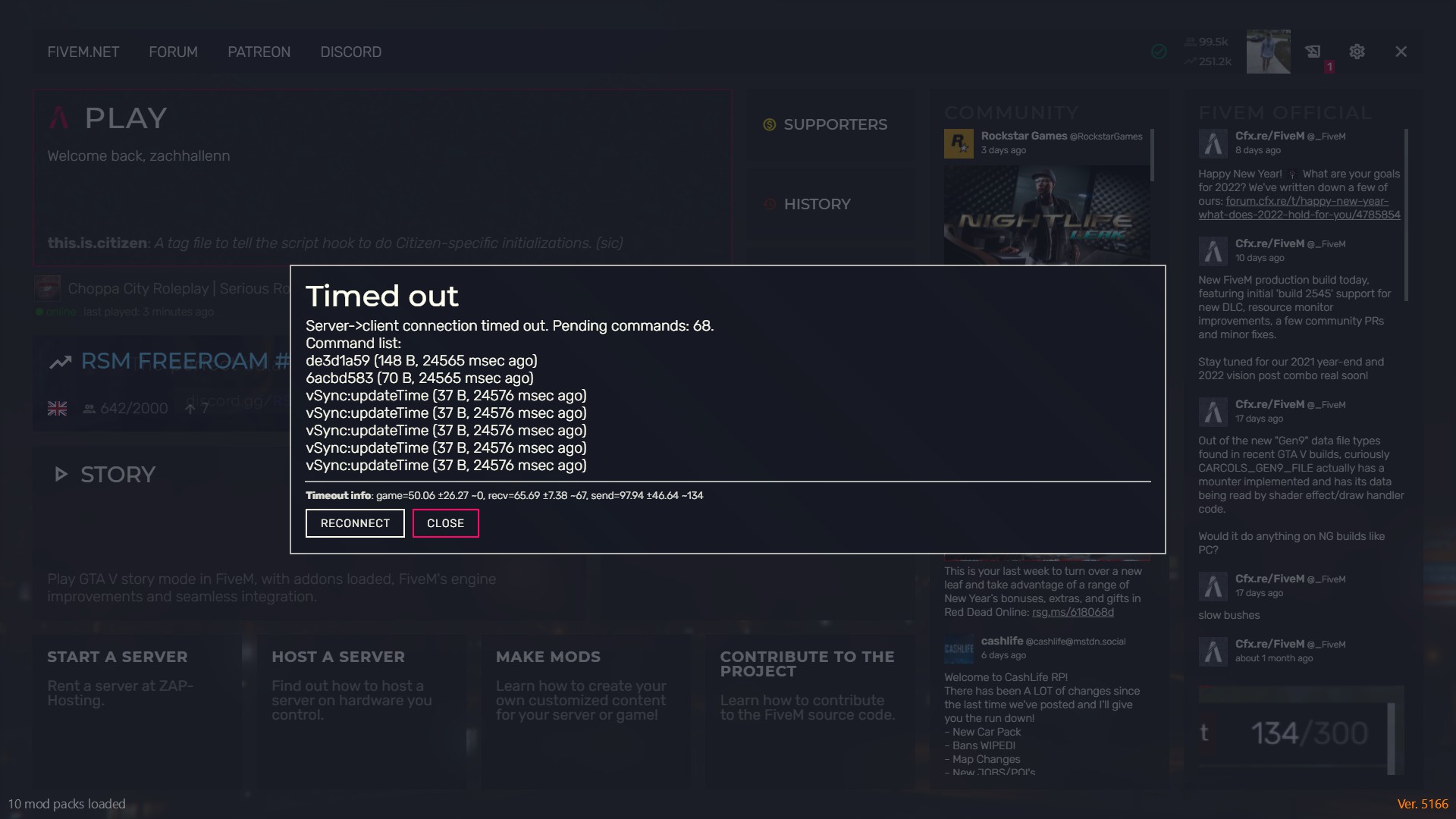Click the Supporters coin icon
This screenshot has height=819, width=1456.
pos(769,124)
